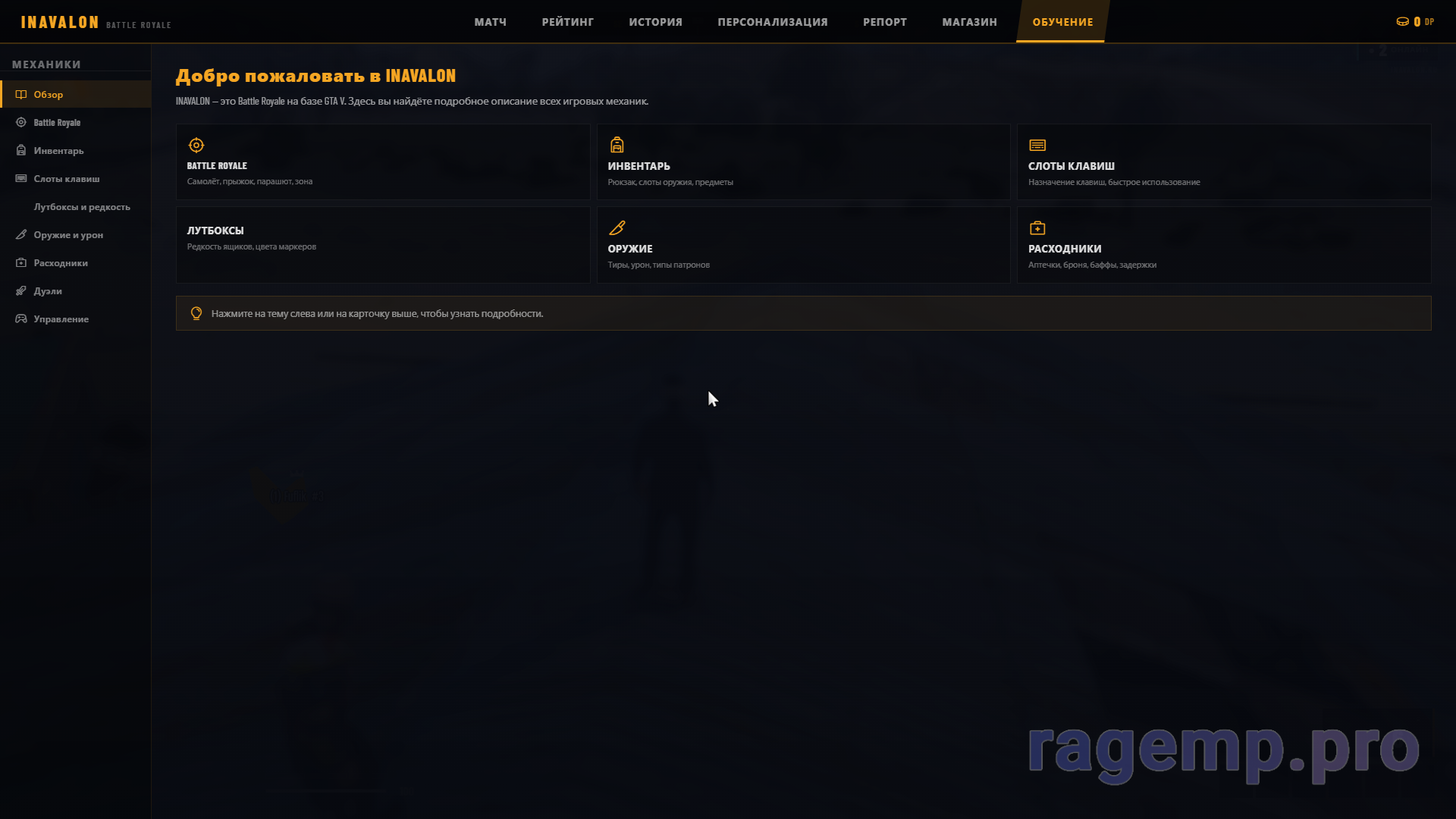Screen dimensions: 1456x819
Task: Open the ЛУТБОКСЫ overview card
Action: (382, 244)
